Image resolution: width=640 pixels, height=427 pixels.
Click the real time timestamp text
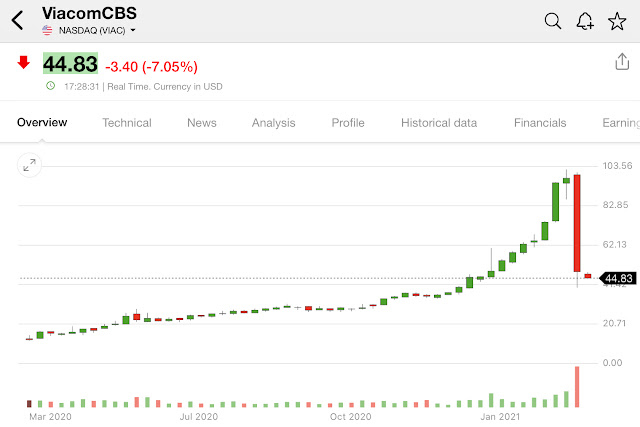click(143, 87)
